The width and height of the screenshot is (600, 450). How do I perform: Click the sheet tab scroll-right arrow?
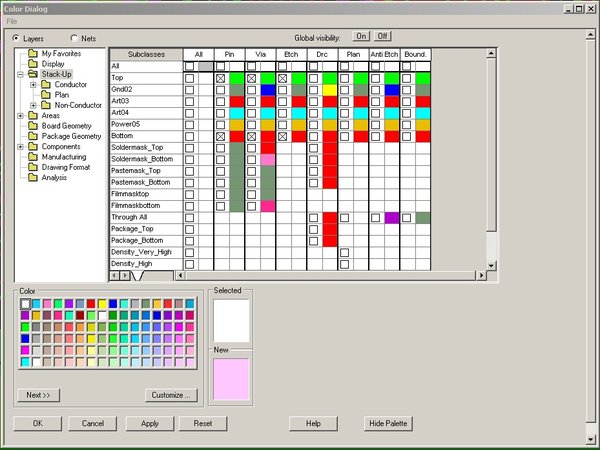(x=125, y=275)
